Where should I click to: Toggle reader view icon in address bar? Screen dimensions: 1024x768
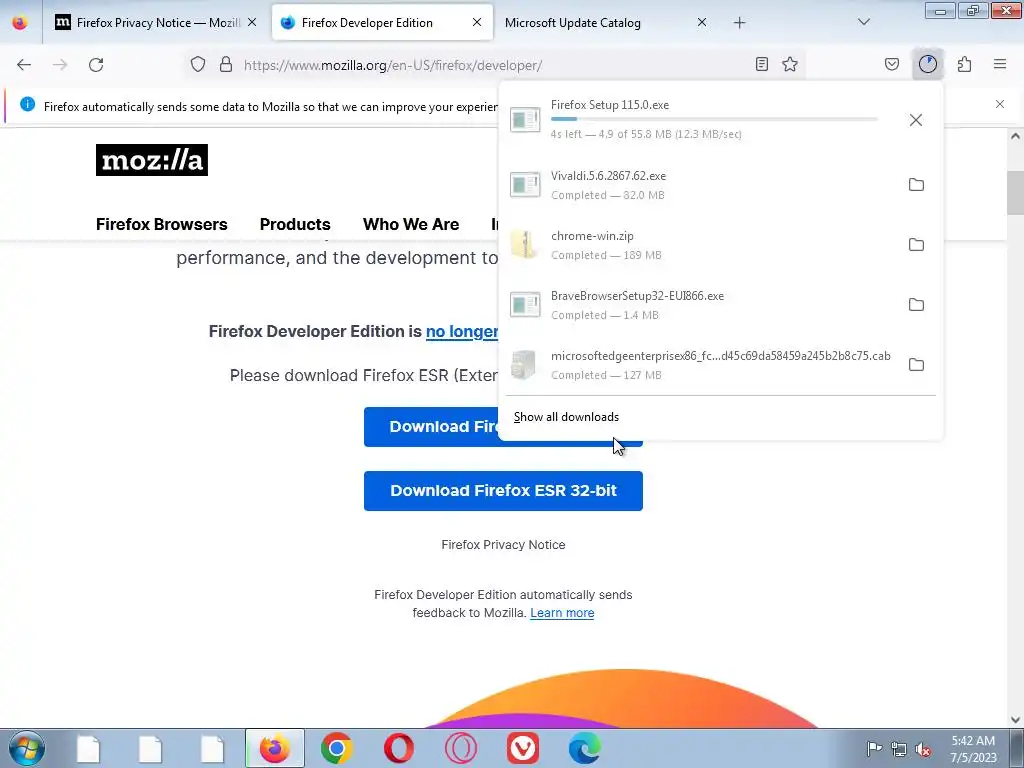tap(761, 64)
